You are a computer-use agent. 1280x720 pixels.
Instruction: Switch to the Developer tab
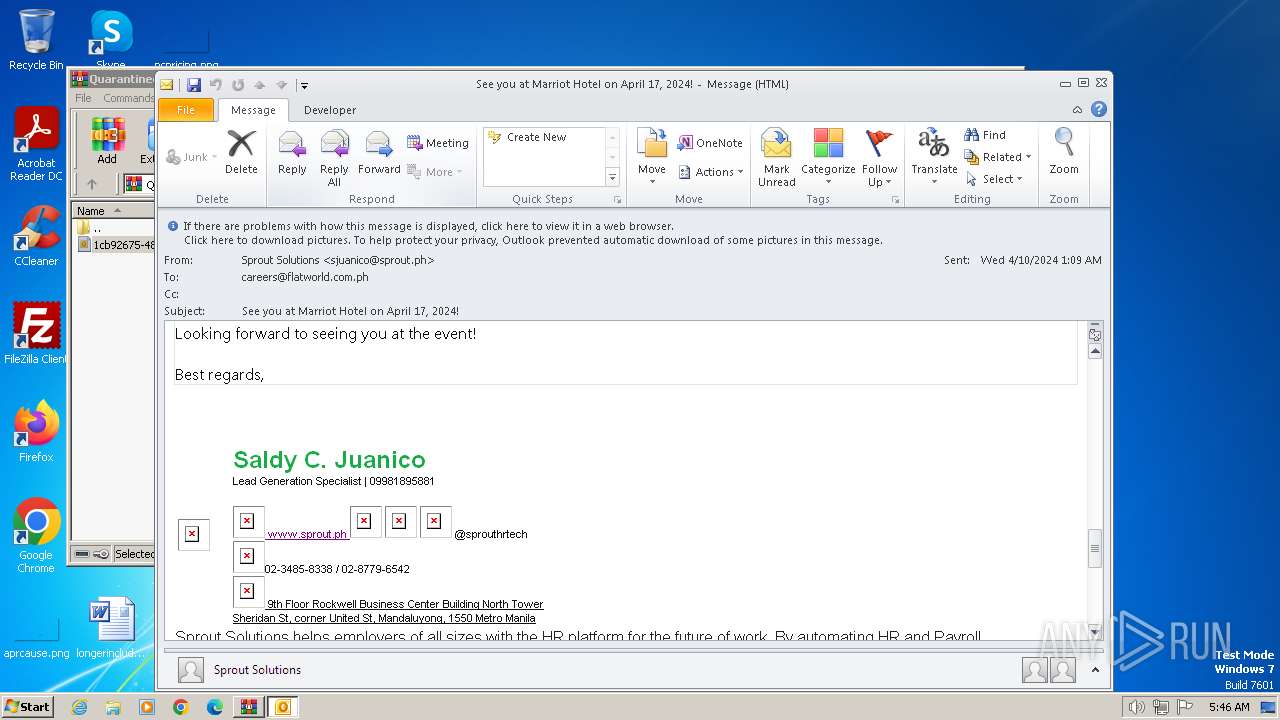[330, 110]
